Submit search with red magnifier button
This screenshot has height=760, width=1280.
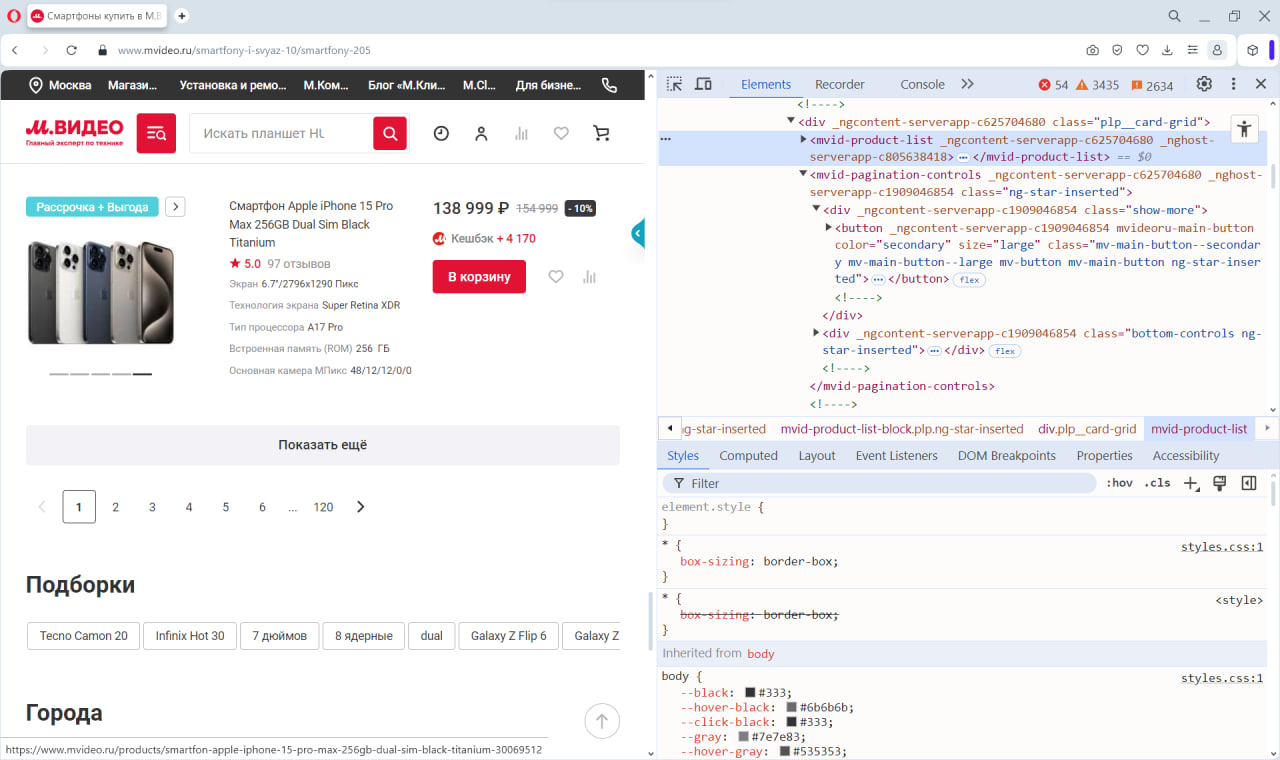pyautogui.click(x=390, y=133)
